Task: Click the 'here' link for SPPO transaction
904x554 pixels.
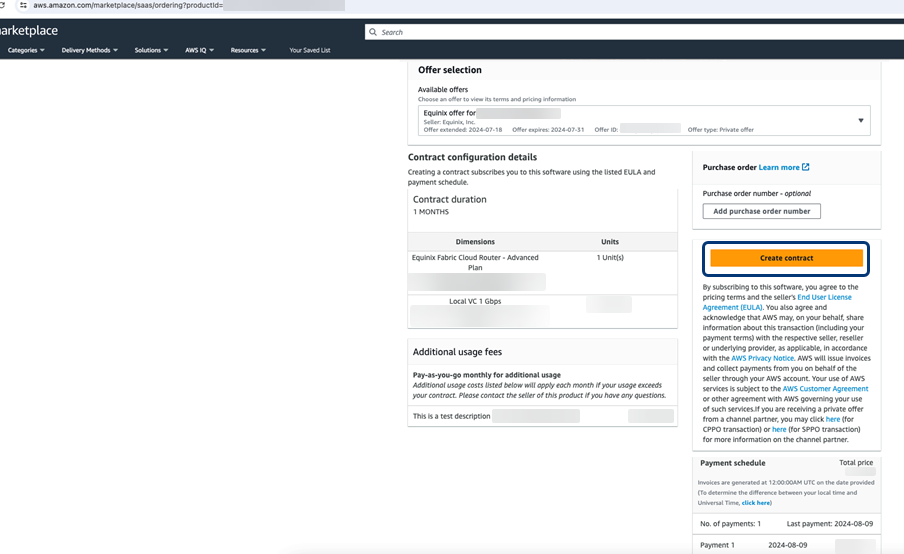Action: 779,429
